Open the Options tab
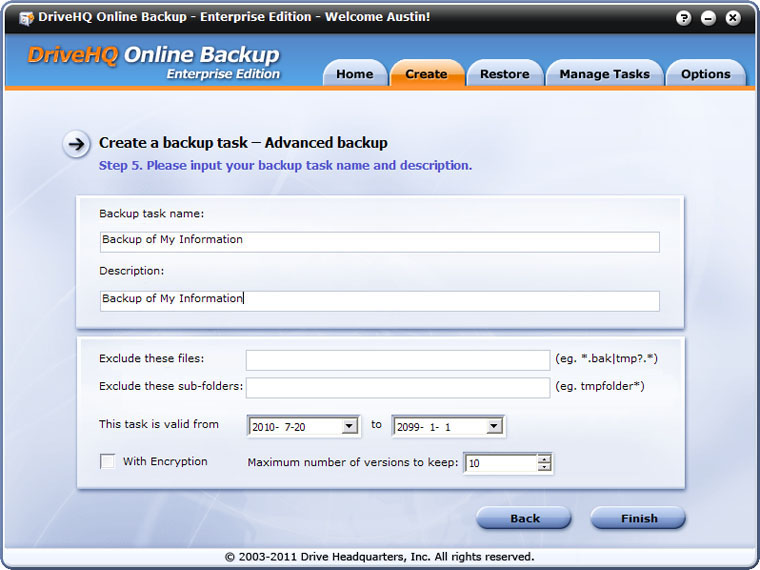 pos(705,74)
